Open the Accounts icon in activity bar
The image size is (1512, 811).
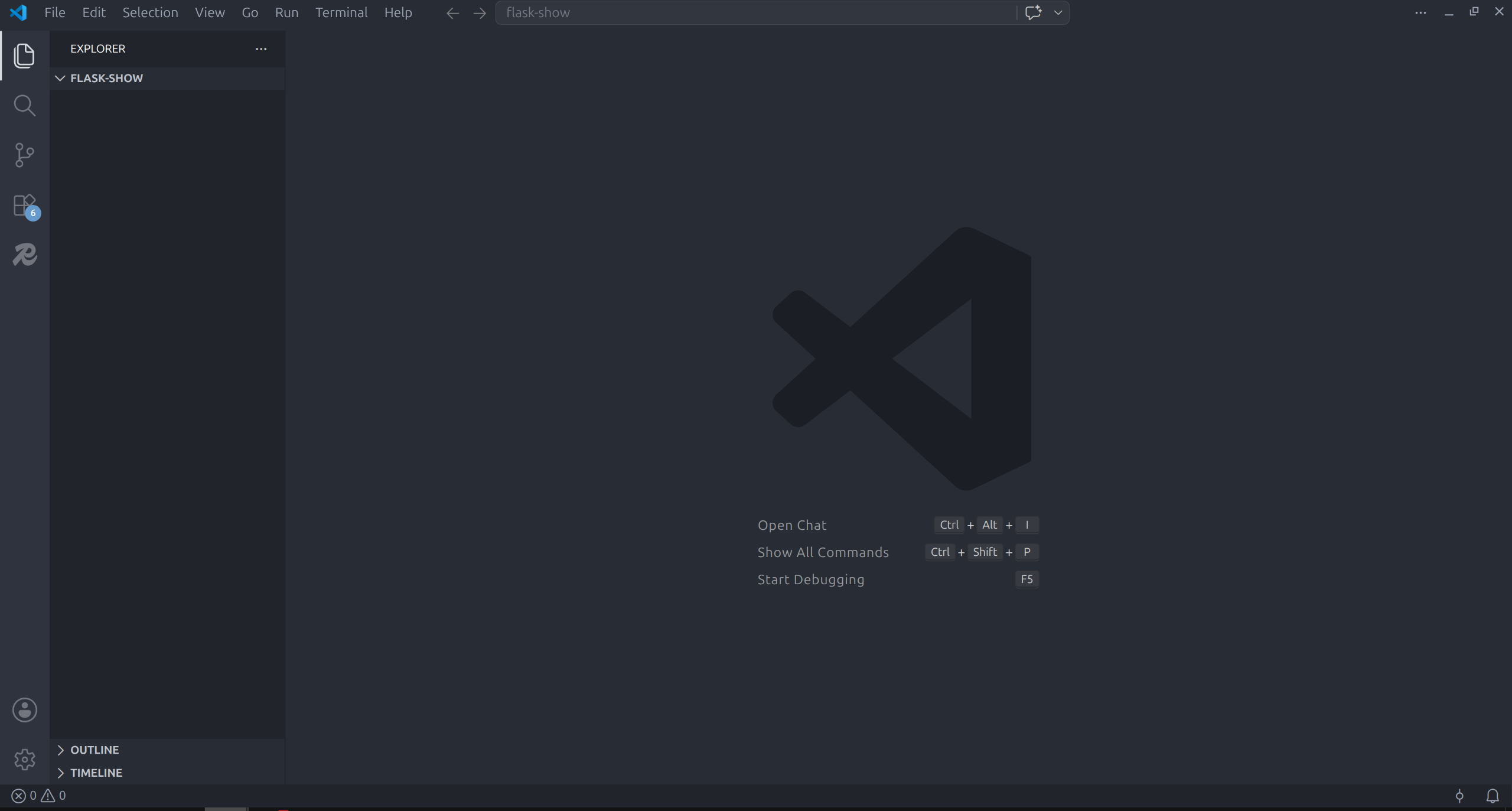tap(25, 710)
